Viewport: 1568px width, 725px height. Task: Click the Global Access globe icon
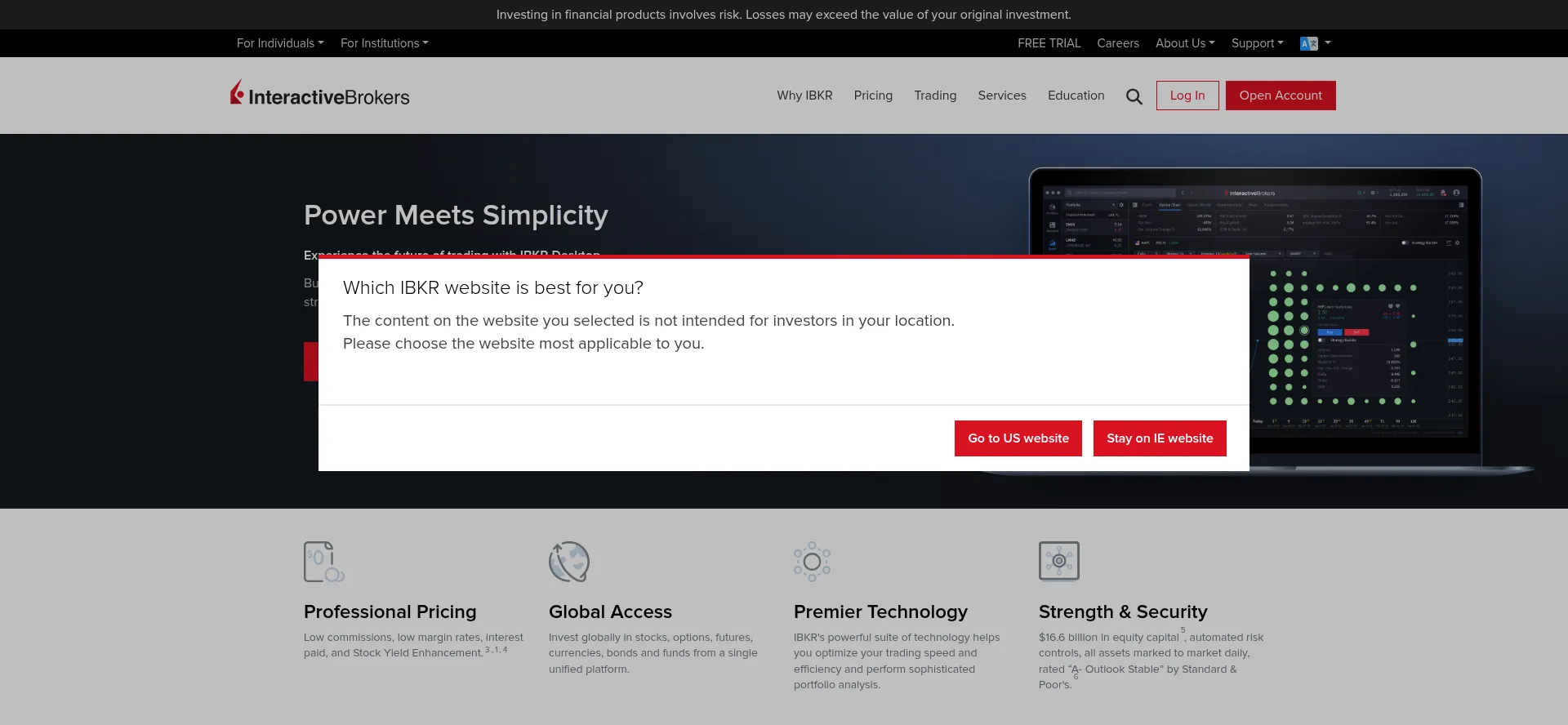point(569,562)
